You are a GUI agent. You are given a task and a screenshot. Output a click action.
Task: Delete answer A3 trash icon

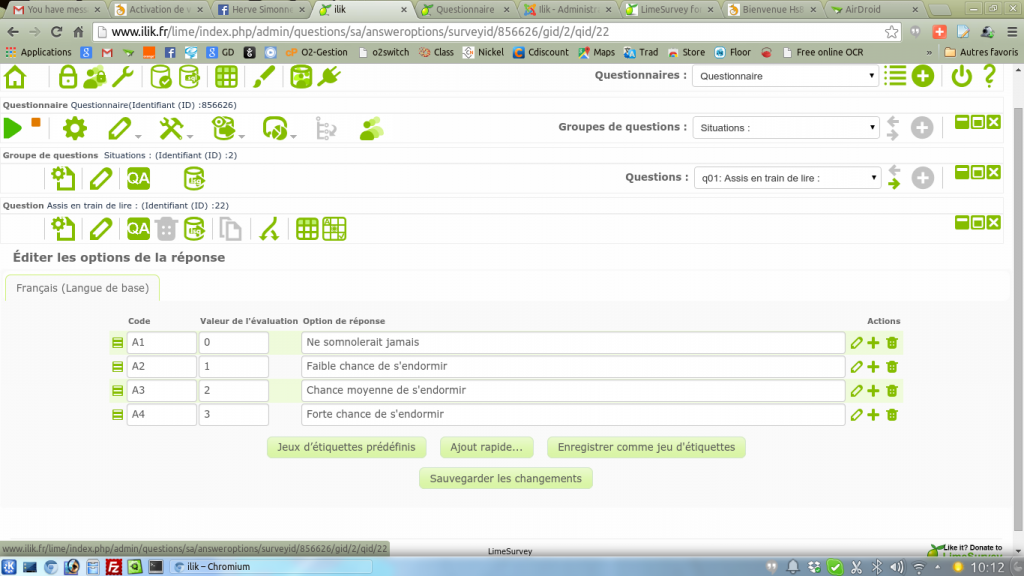[x=891, y=391]
